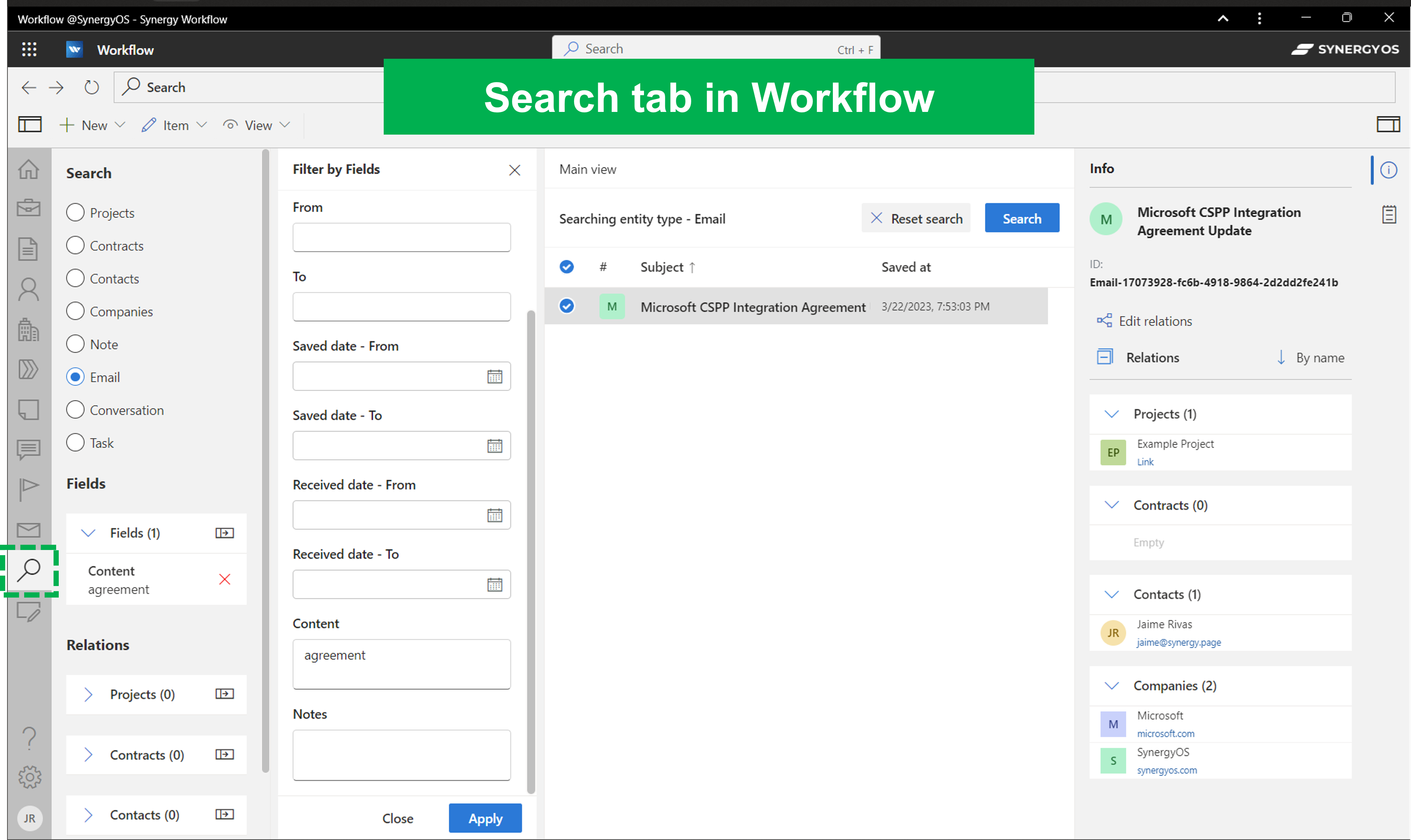Image resolution: width=1411 pixels, height=840 pixels.
Task: Open Contracts document icon in sidebar
Action: [28, 249]
